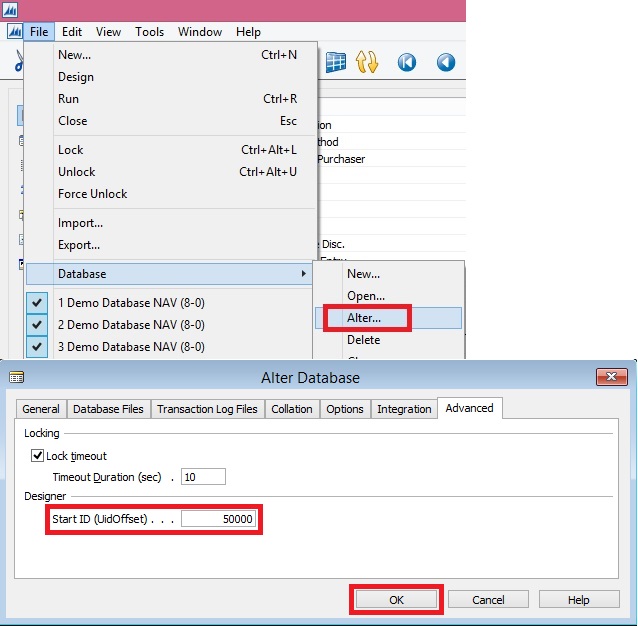Click the Timeout Duration field
The height and width of the screenshot is (626, 638).
(x=203, y=477)
